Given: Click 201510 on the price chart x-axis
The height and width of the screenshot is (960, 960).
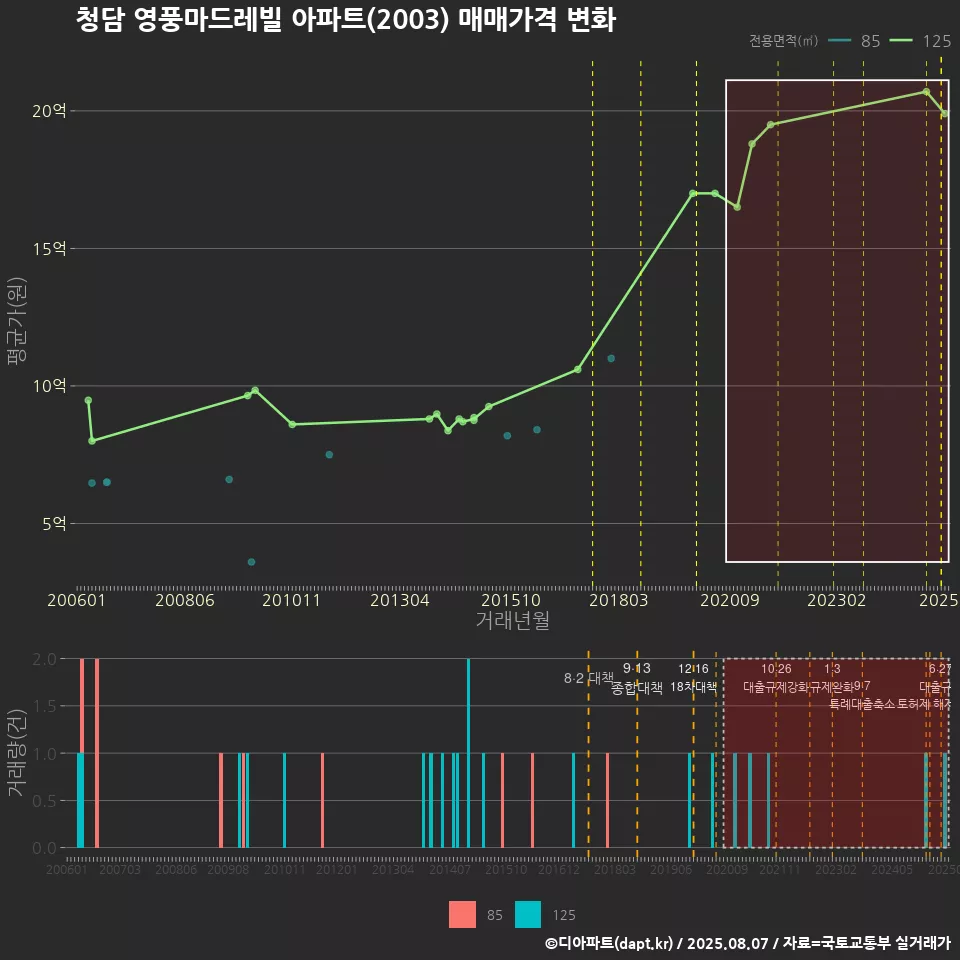Looking at the screenshot, I should point(511,600).
